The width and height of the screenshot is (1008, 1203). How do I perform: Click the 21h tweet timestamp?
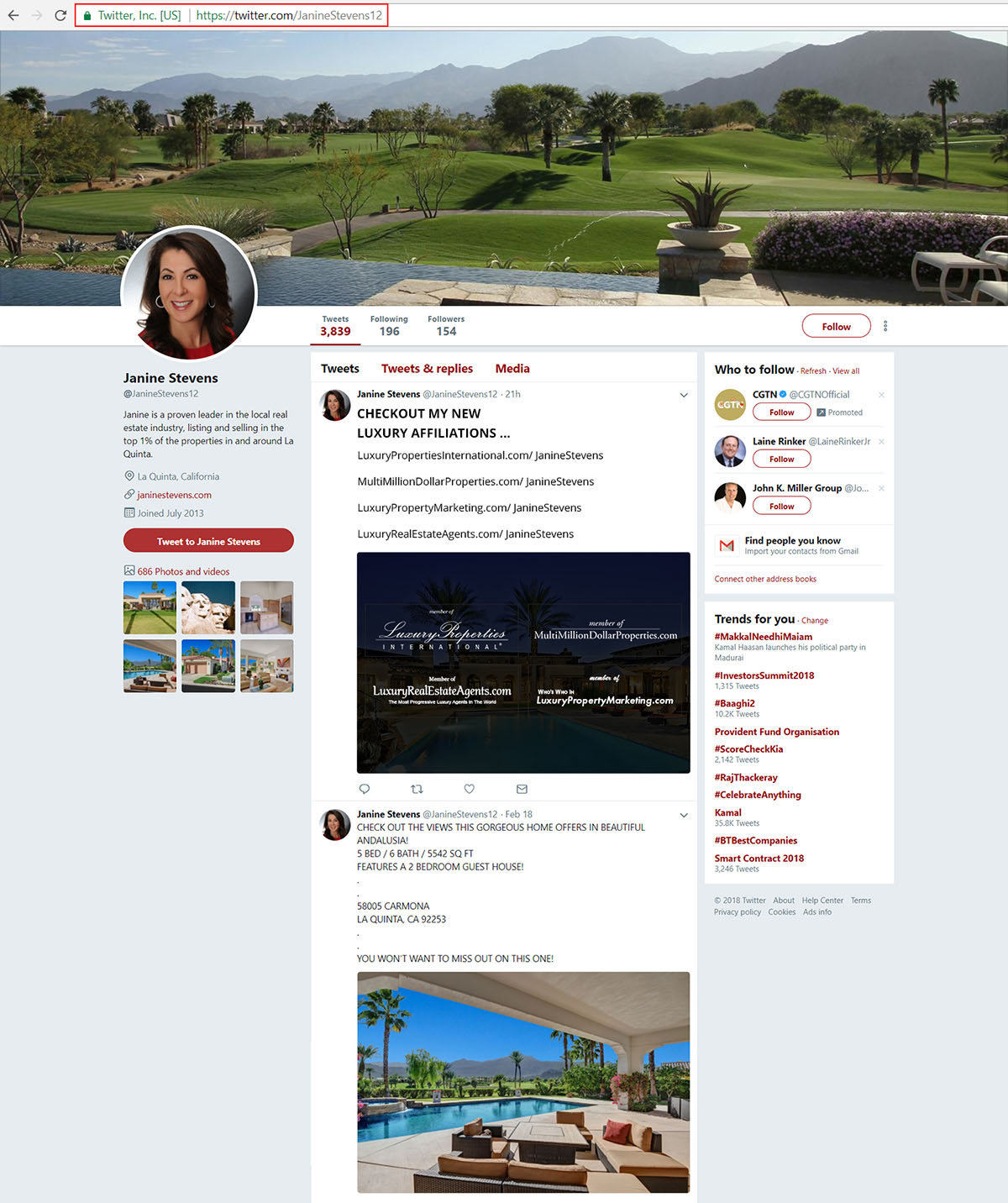tap(513, 394)
